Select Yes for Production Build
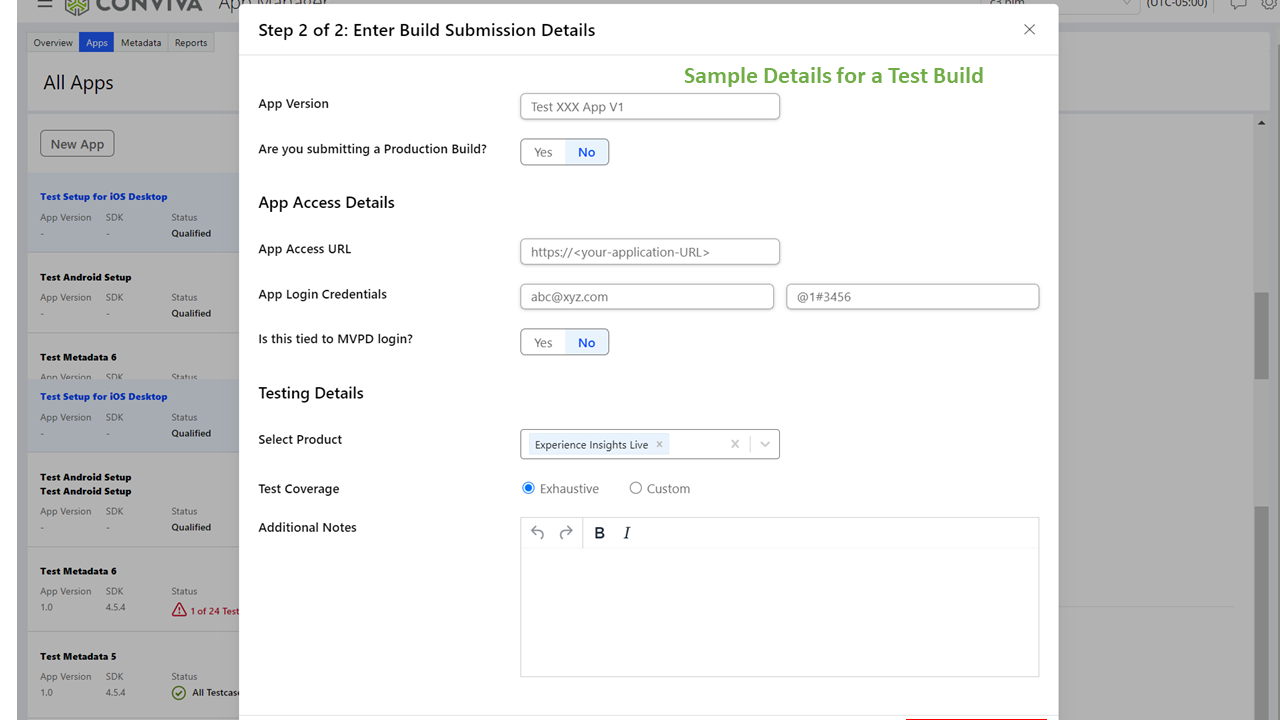 coord(543,152)
